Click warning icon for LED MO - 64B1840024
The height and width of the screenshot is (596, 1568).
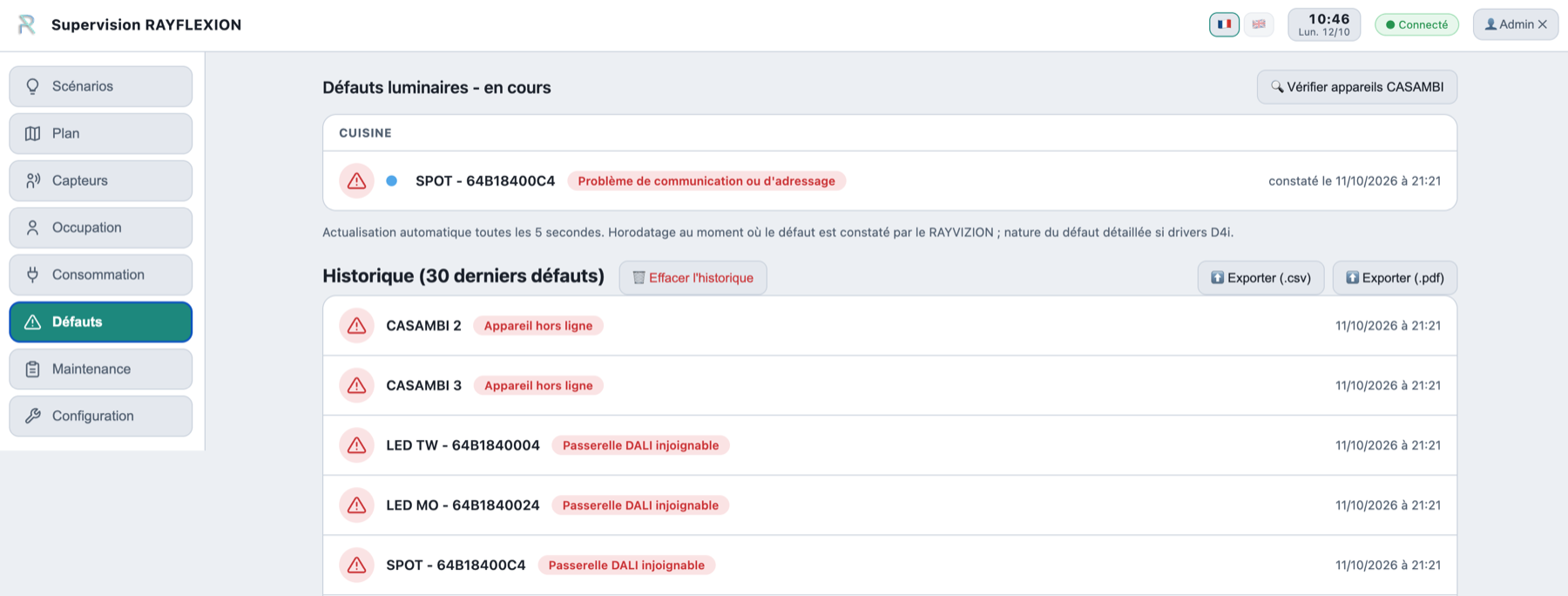(x=356, y=505)
